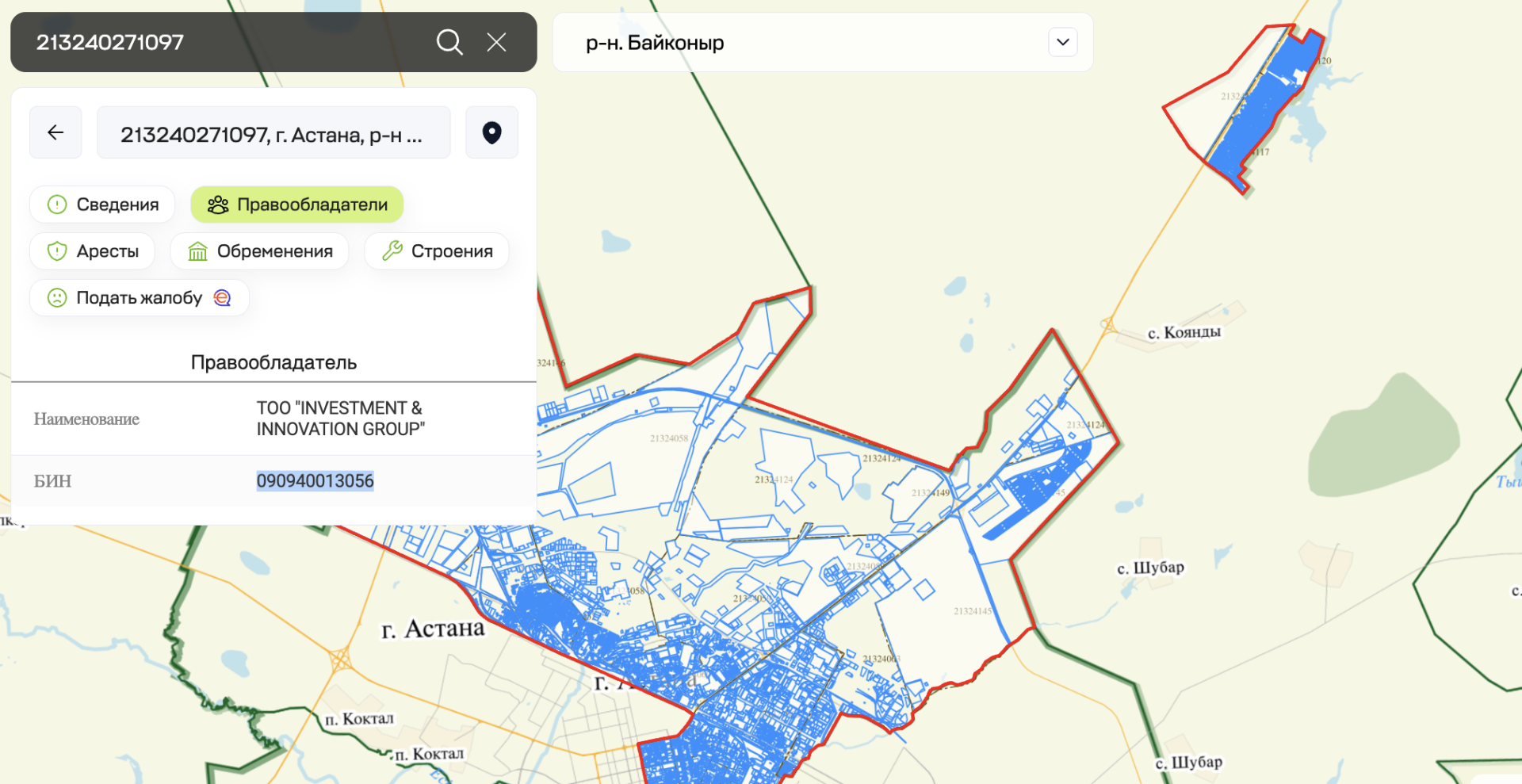Click the owner name TOO INVESTMENT & INNOVATION GROUP
This screenshot has height=784, width=1522.
click(x=340, y=419)
